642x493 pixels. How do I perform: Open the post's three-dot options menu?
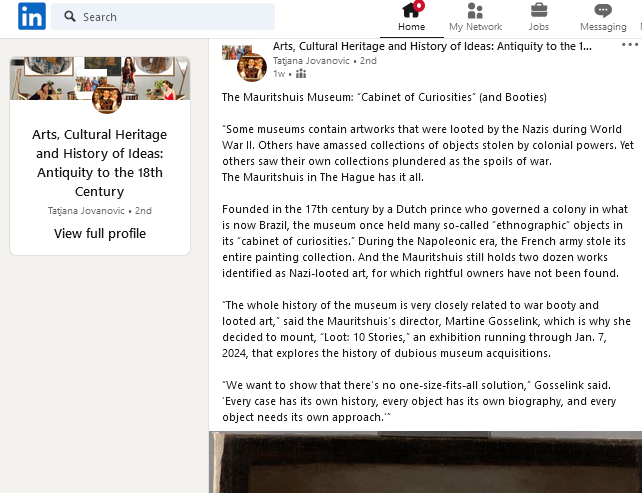click(630, 45)
